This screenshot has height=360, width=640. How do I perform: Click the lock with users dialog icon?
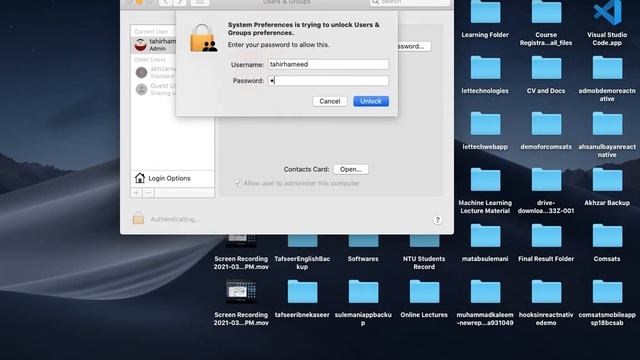tap(203, 38)
